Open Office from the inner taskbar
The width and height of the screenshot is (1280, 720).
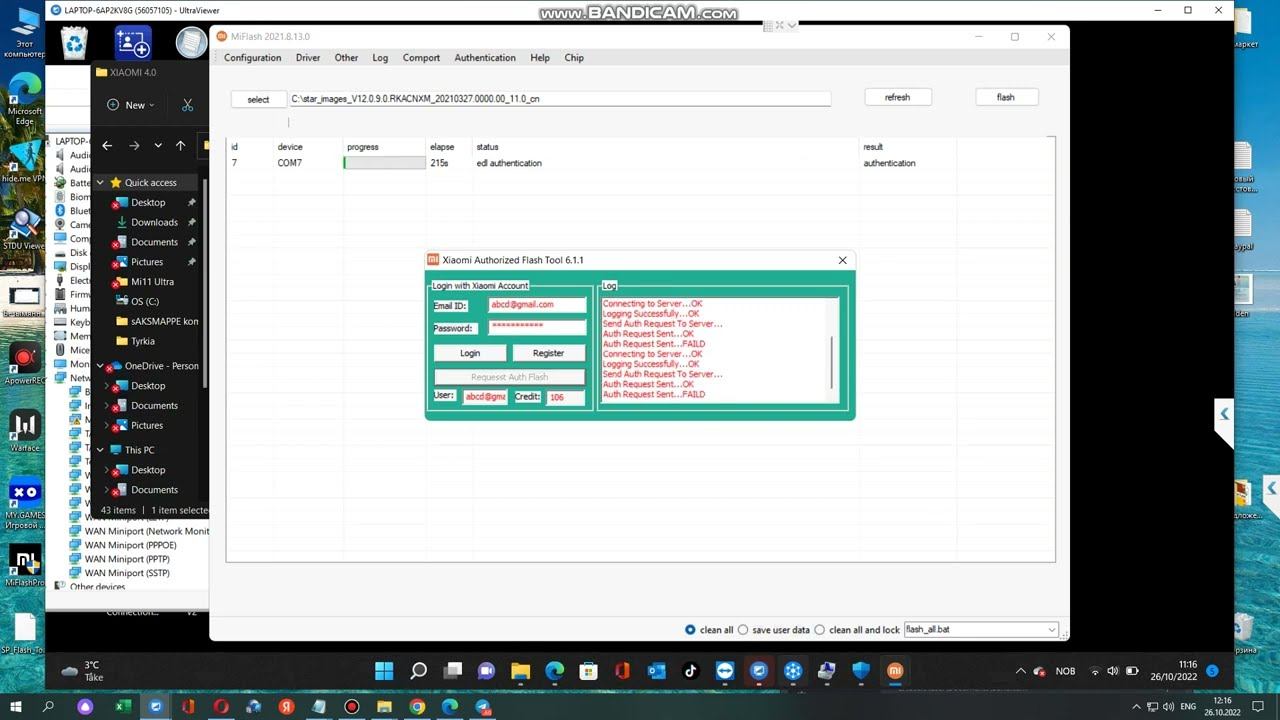pyautogui.click(x=622, y=671)
